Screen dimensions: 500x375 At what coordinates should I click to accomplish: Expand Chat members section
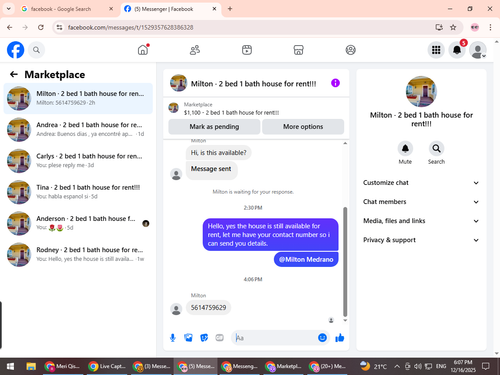tap(421, 202)
